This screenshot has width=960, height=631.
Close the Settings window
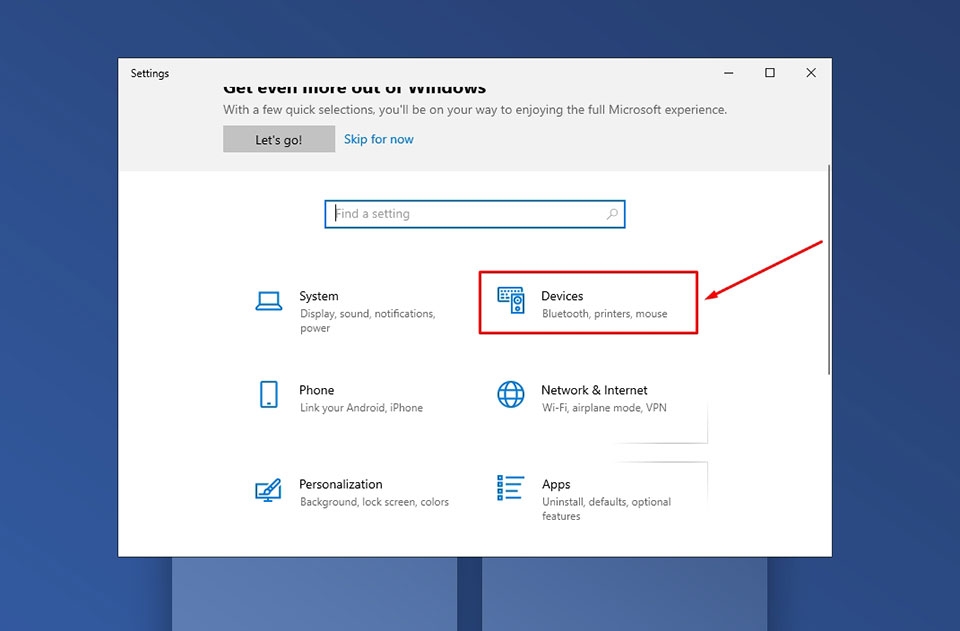click(811, 73)
